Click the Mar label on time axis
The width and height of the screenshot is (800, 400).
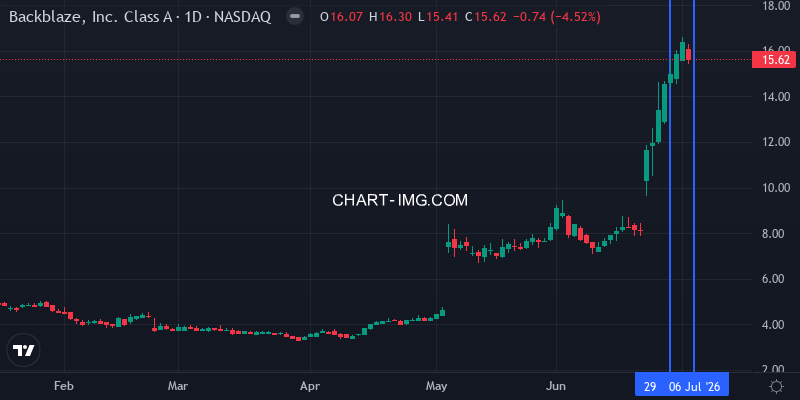click(178, 386)
